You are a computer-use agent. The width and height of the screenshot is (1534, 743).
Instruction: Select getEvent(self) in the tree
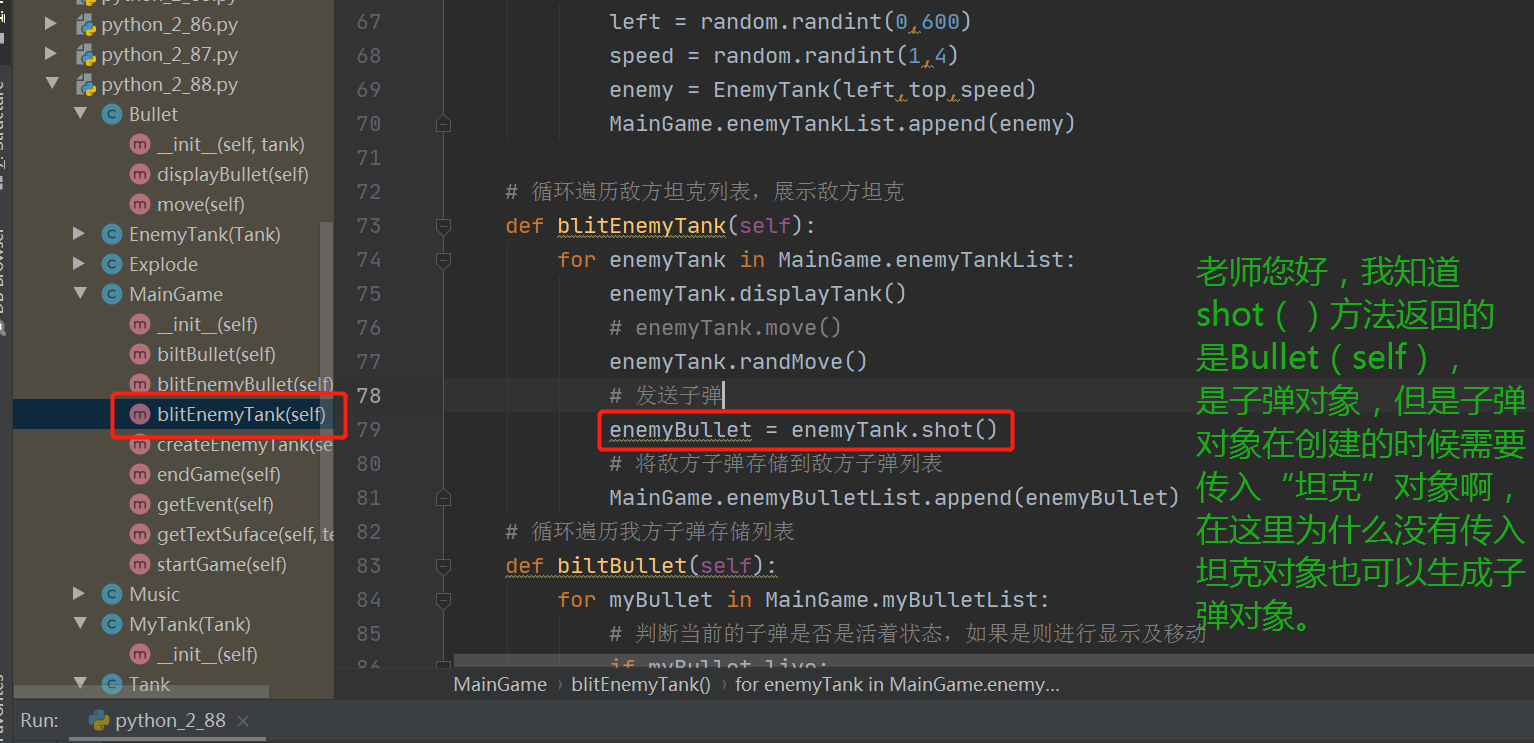[x=215, y=505]
